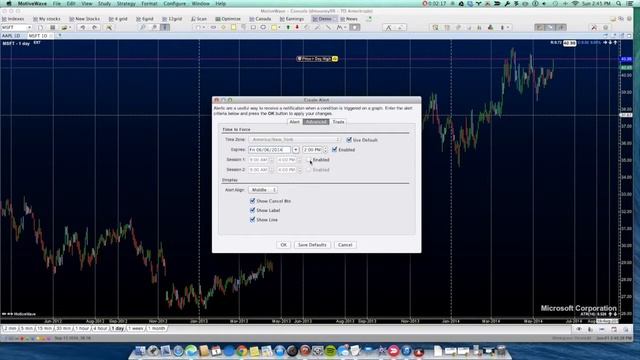Click the wrench and screwdriver preferences icon
This screenshot has width=640, height=360.
(594, 27)
